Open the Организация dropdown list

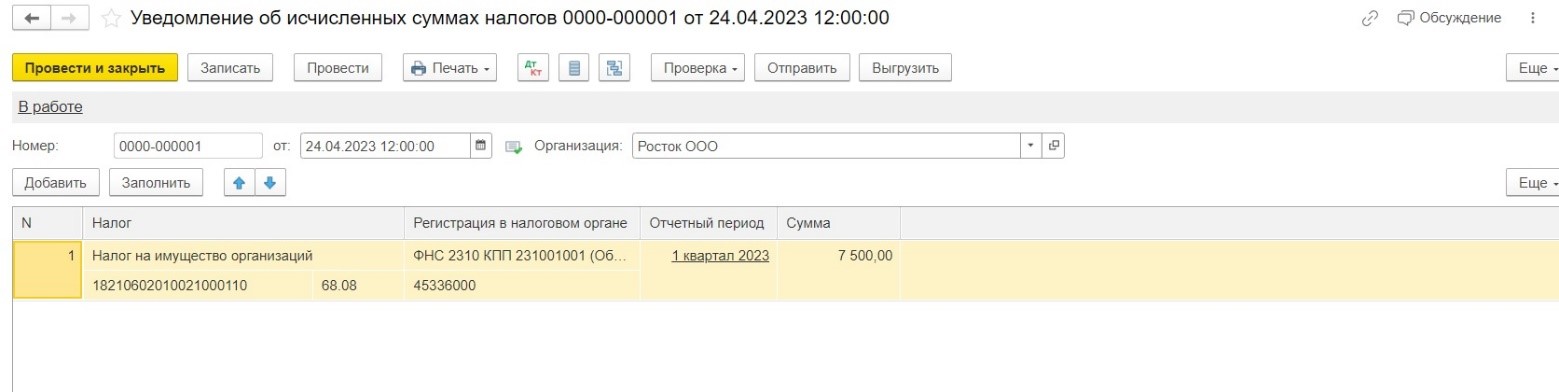[x=1031, y=145]
